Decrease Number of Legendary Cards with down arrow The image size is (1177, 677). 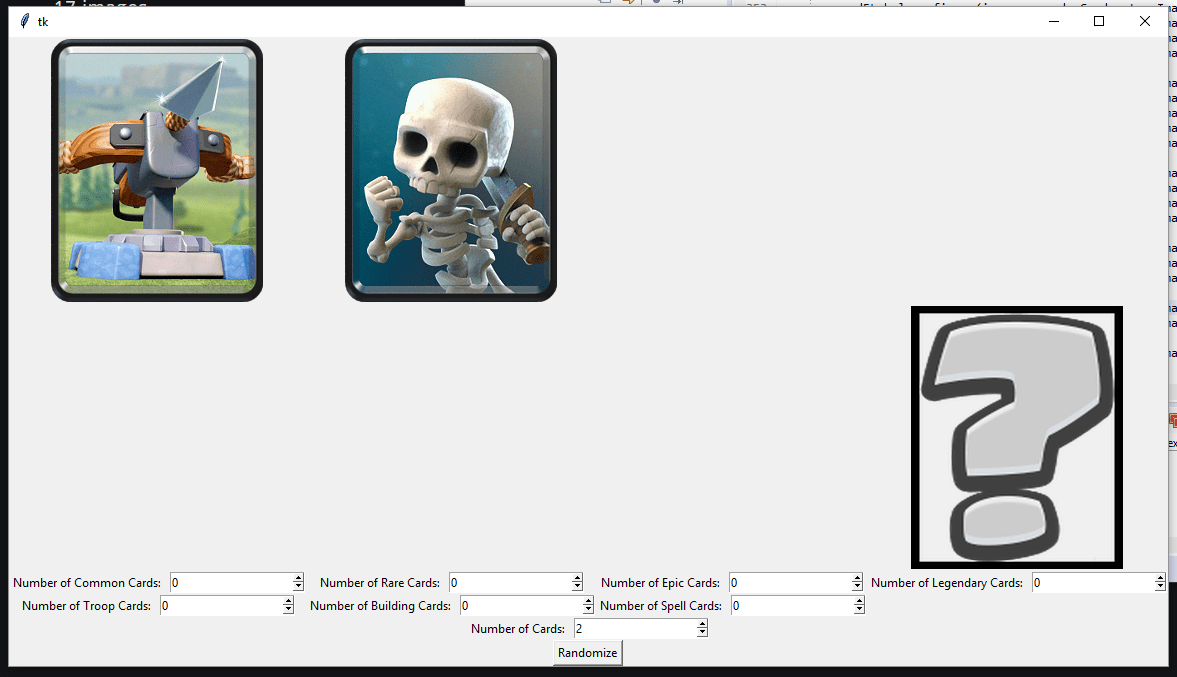pyautogui.click(x=1160, y=587)
